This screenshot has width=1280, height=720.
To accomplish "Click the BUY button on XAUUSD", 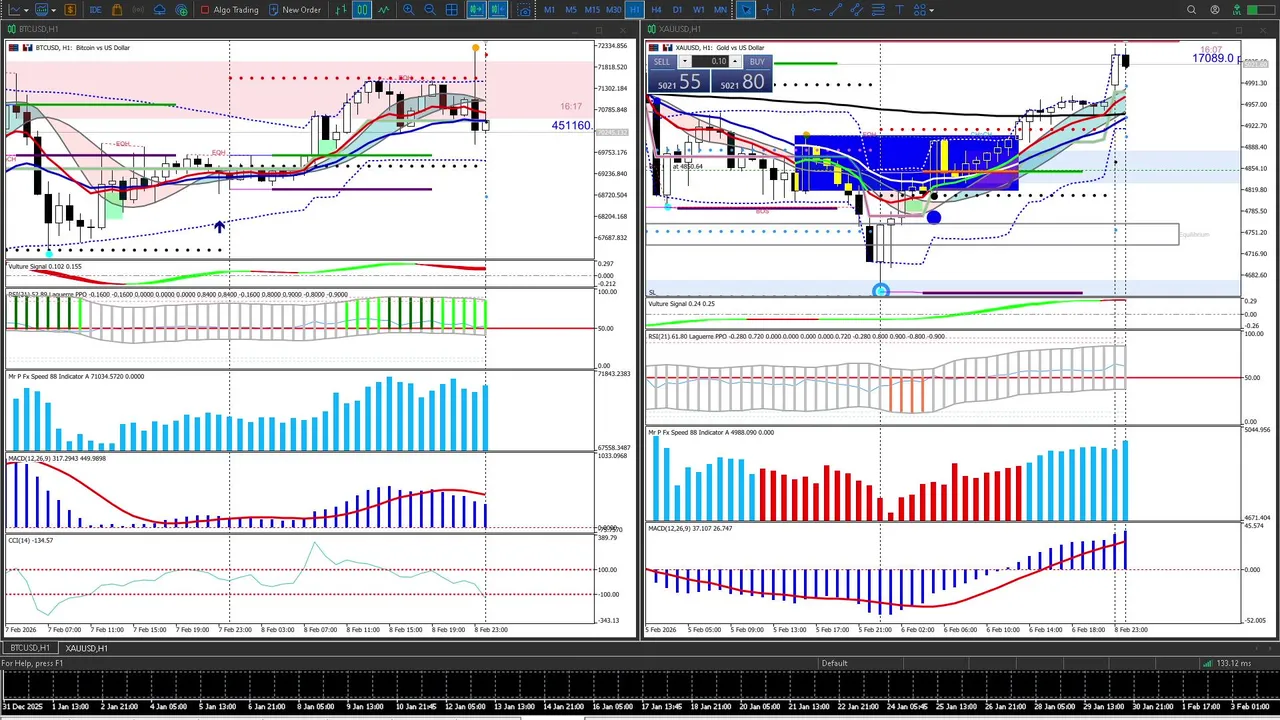I will [x=757, y=62].
